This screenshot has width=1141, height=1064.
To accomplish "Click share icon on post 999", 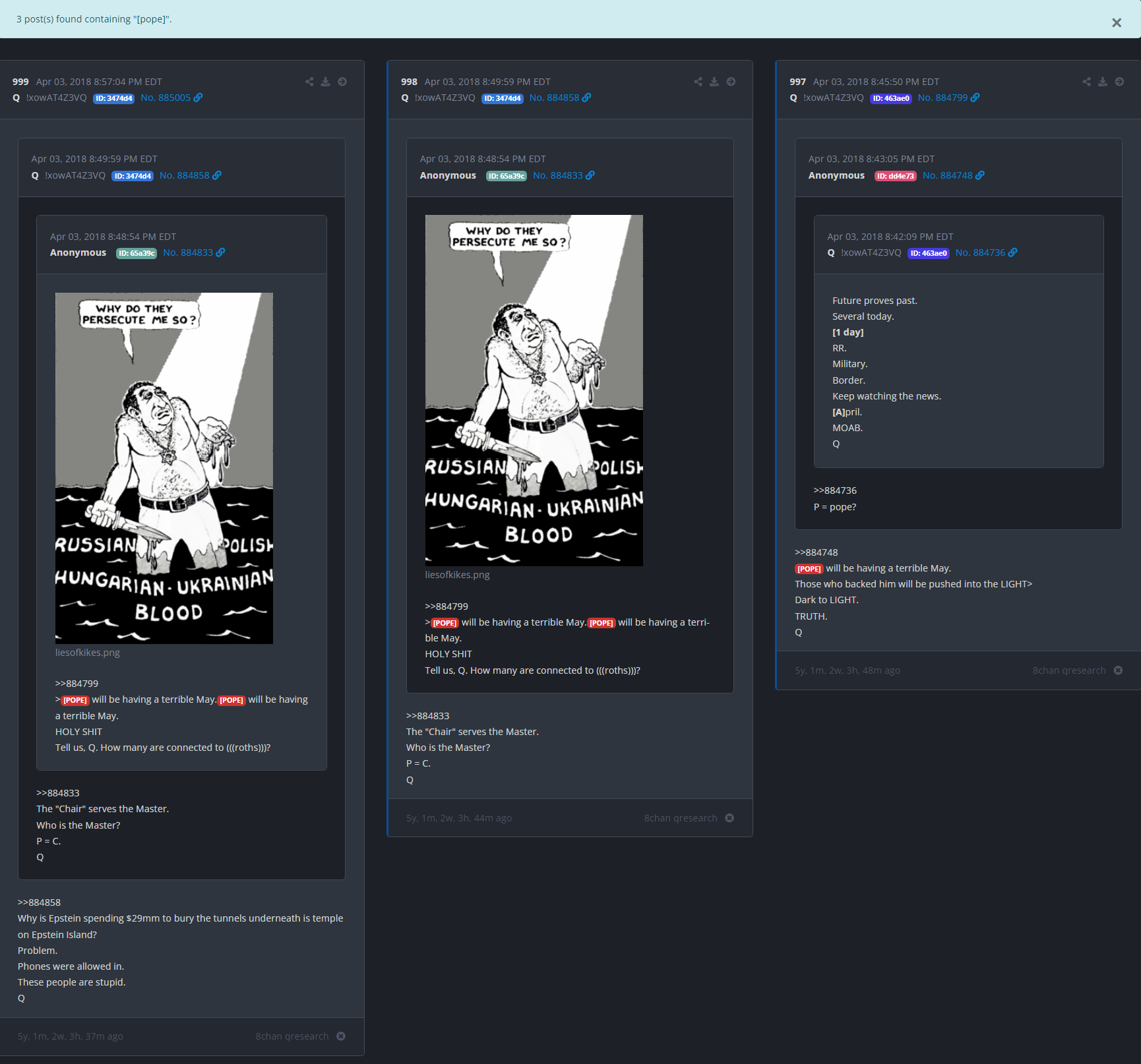I will click(x=309, y=82).
